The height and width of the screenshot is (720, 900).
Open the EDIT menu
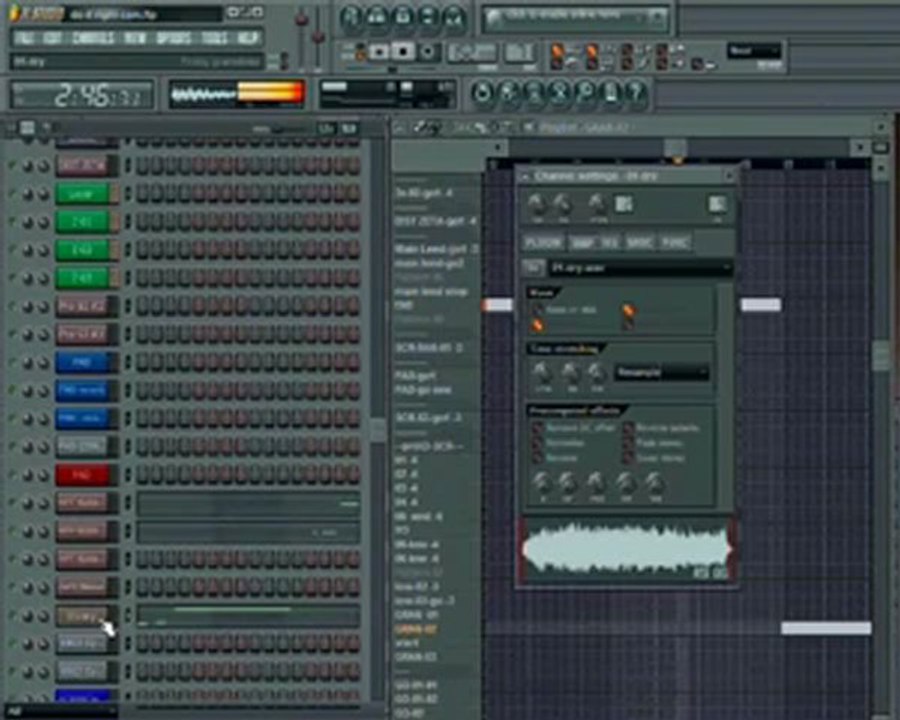click(x=52, y=38)
